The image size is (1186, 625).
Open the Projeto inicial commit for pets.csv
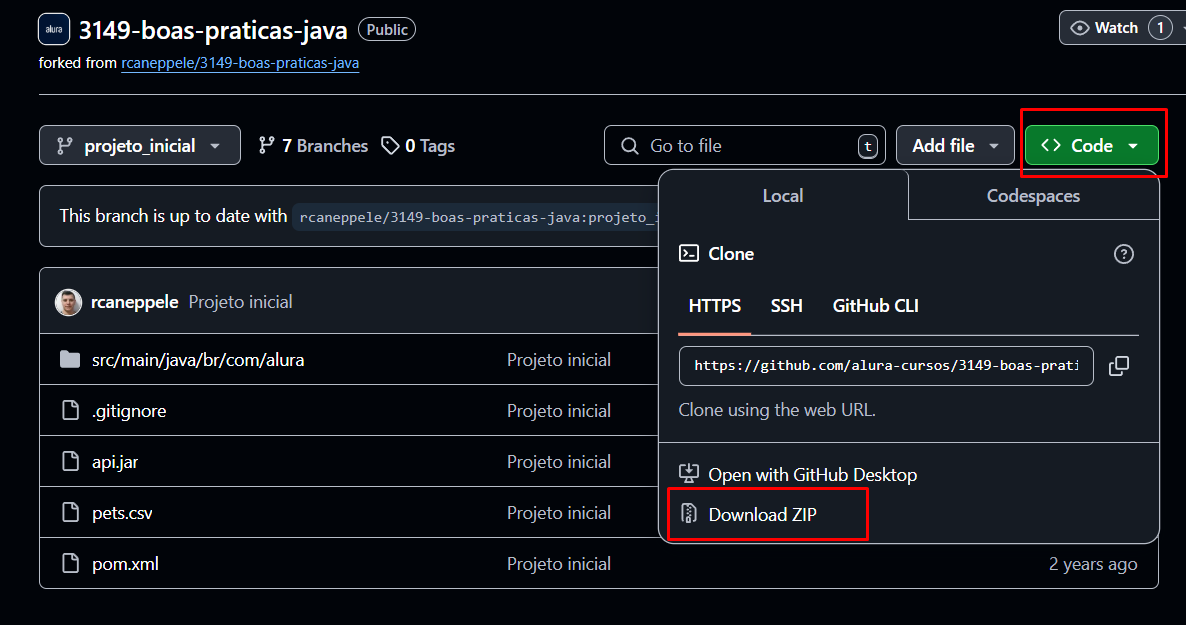(x=559, y=513)
